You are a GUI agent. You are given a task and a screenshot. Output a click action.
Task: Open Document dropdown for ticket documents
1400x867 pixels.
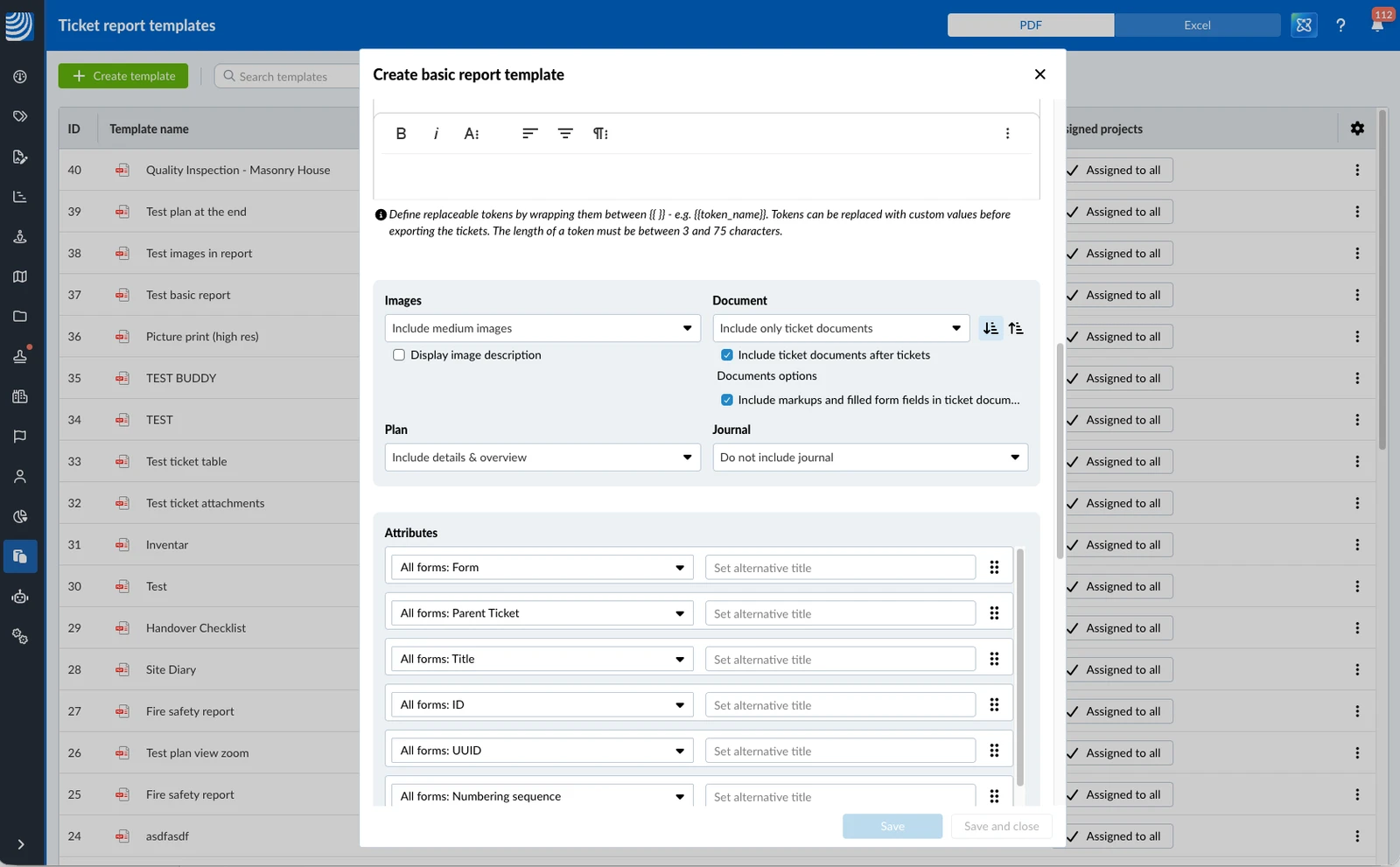[x=841, y=328]
